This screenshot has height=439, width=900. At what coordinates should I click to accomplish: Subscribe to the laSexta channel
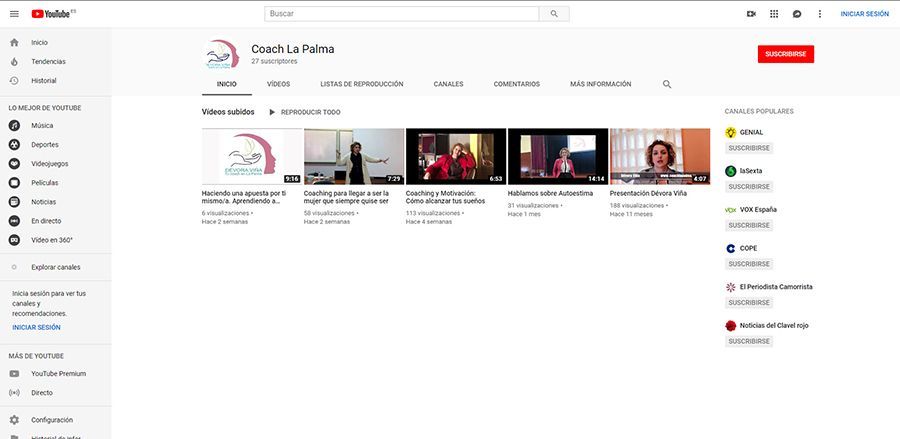[x=748, y=187]
